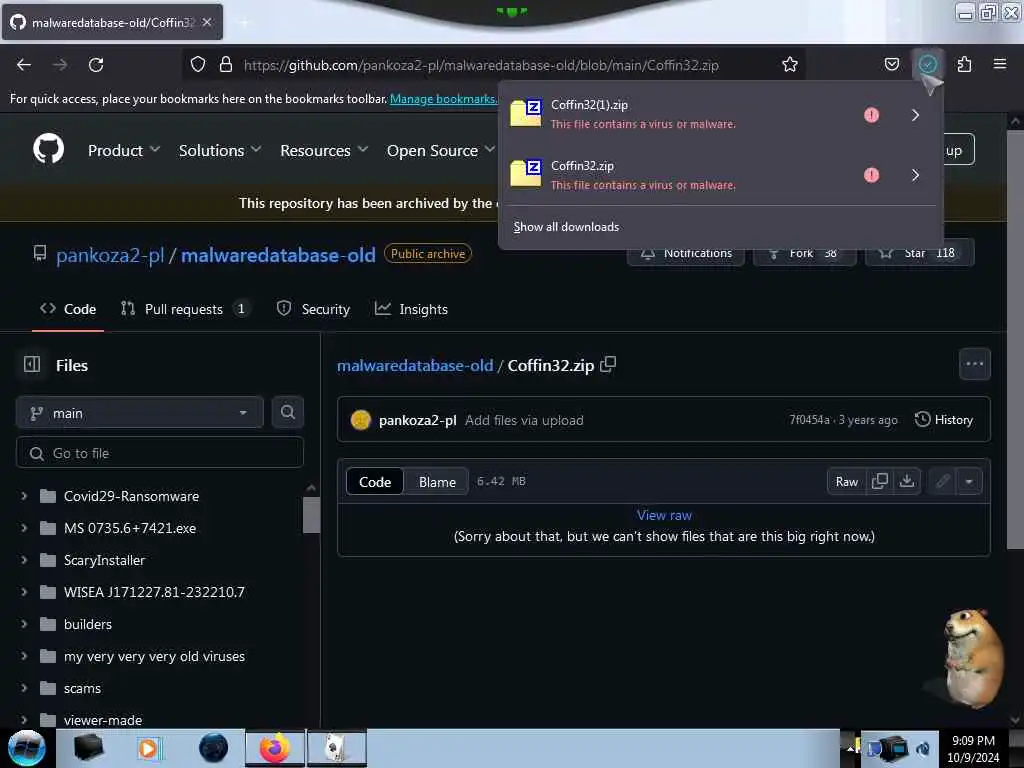
Task: Open the ScaryInstaller folder name
Action: pos(104,560)
